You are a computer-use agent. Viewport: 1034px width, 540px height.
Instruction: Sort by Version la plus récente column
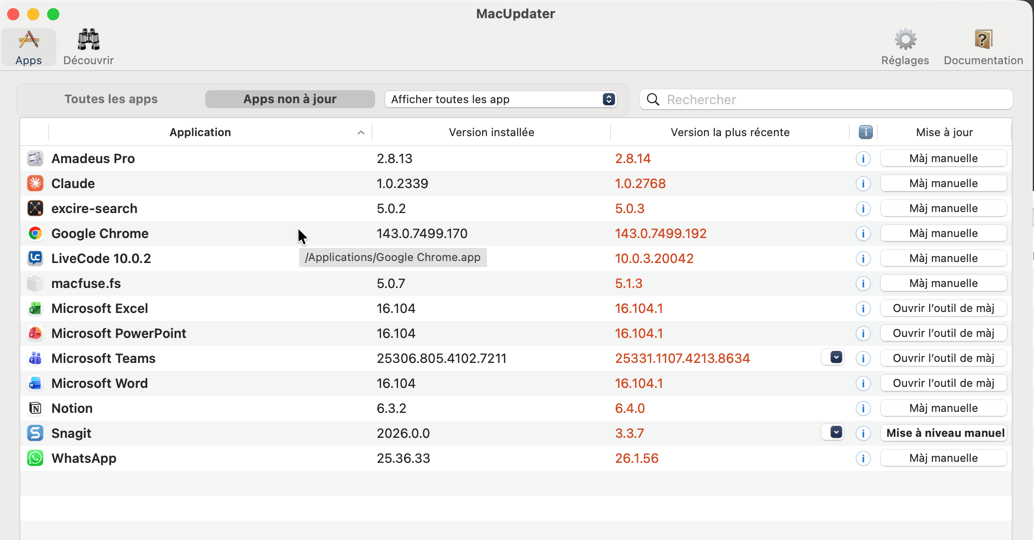729,133
